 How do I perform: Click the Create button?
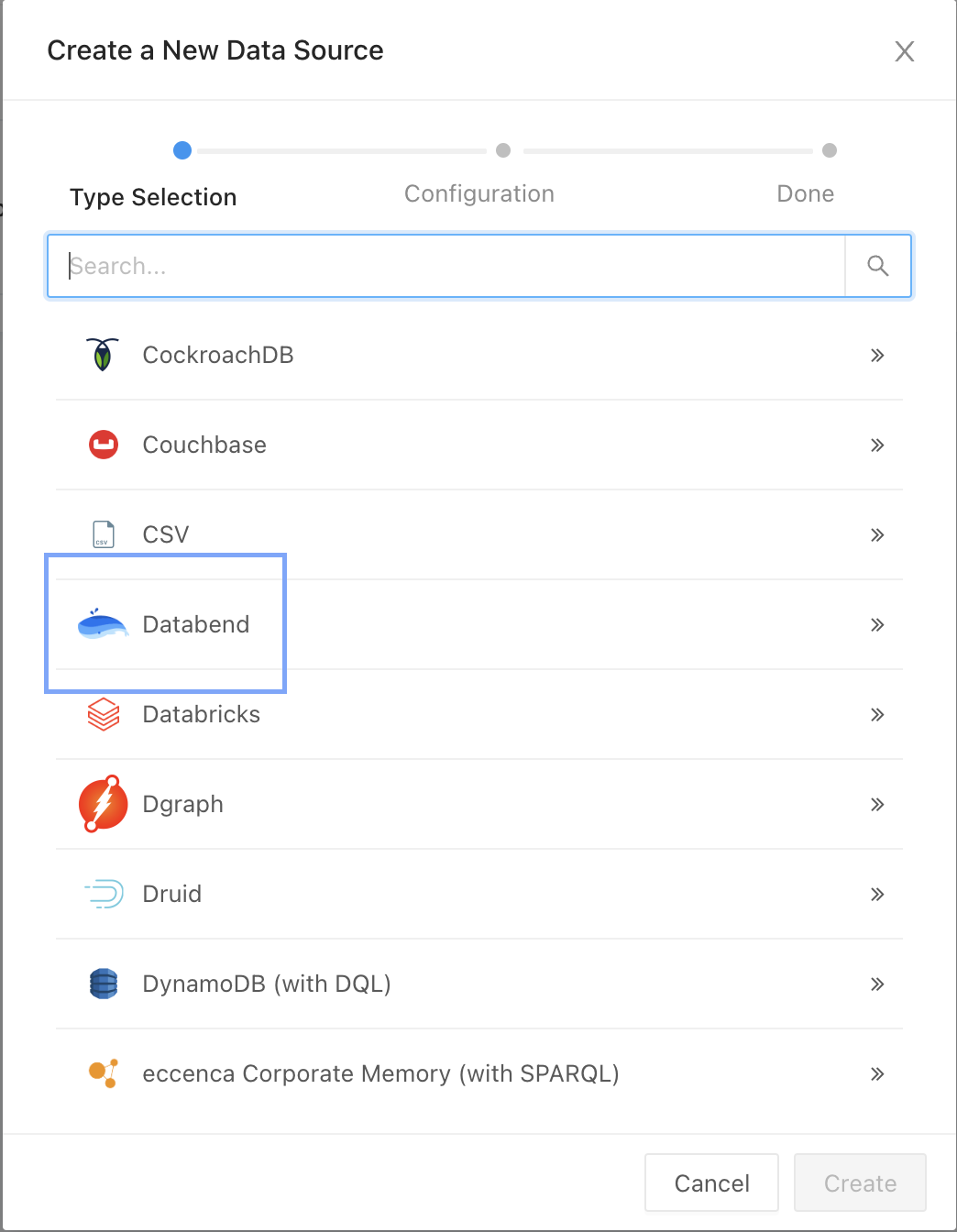point(860,1183)
